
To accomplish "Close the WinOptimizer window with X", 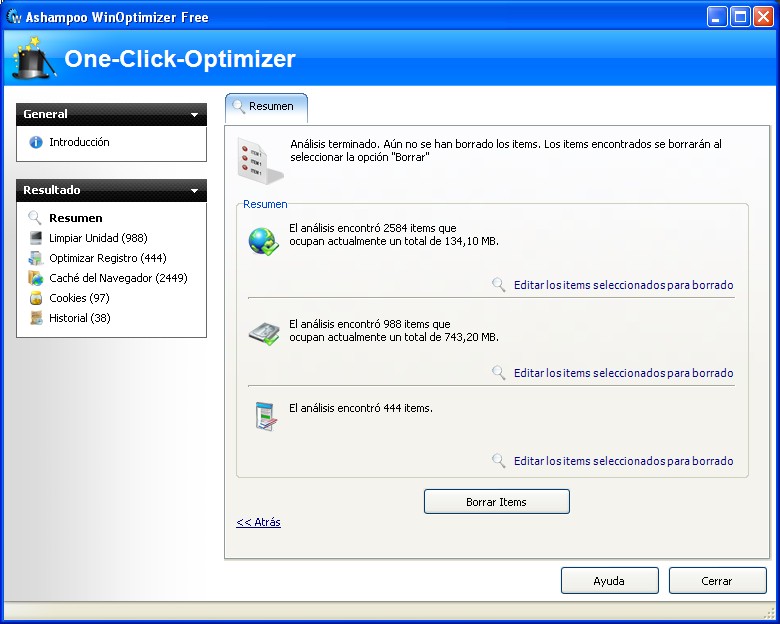I will [763, 17].
